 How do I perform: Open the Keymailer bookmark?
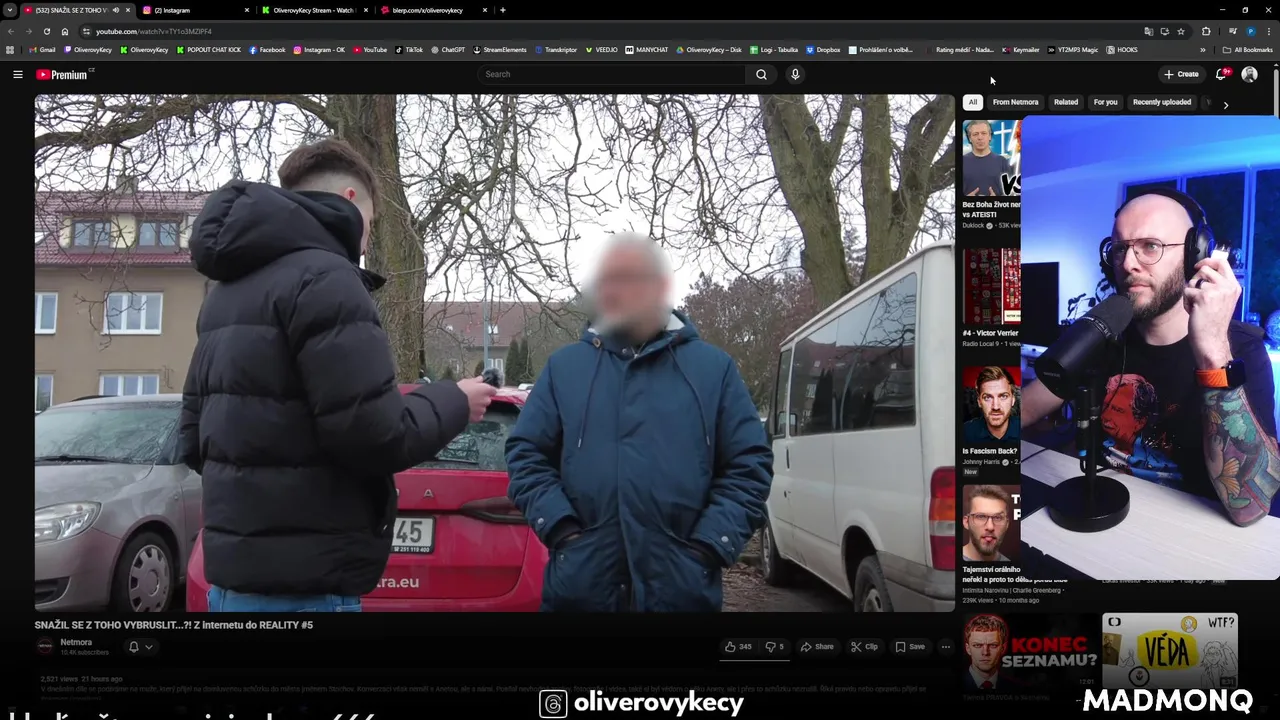[x=1020, y=49]
